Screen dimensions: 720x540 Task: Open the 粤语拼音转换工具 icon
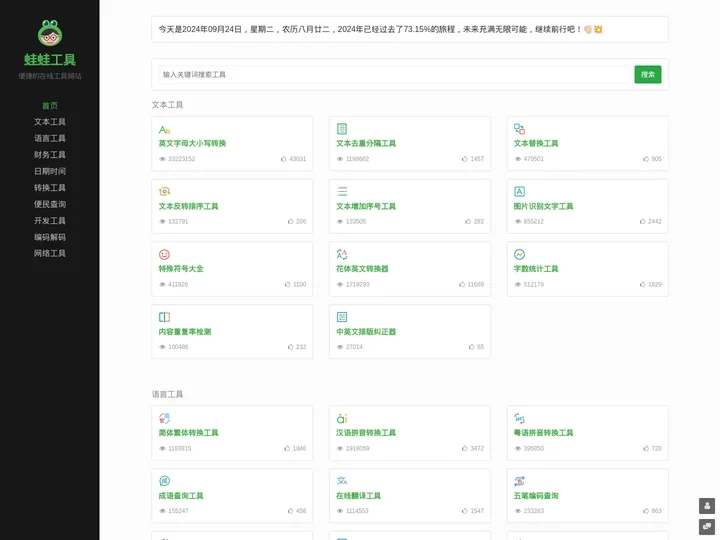pyautogui.click(x=519, y=418)
